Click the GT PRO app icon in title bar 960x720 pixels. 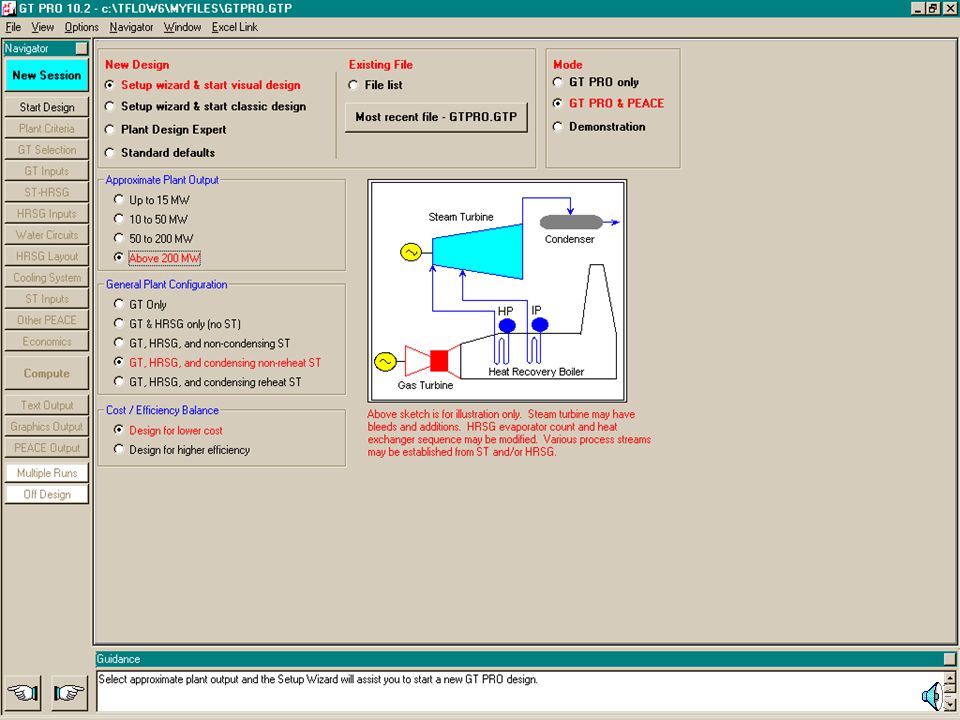click(9, 8)
